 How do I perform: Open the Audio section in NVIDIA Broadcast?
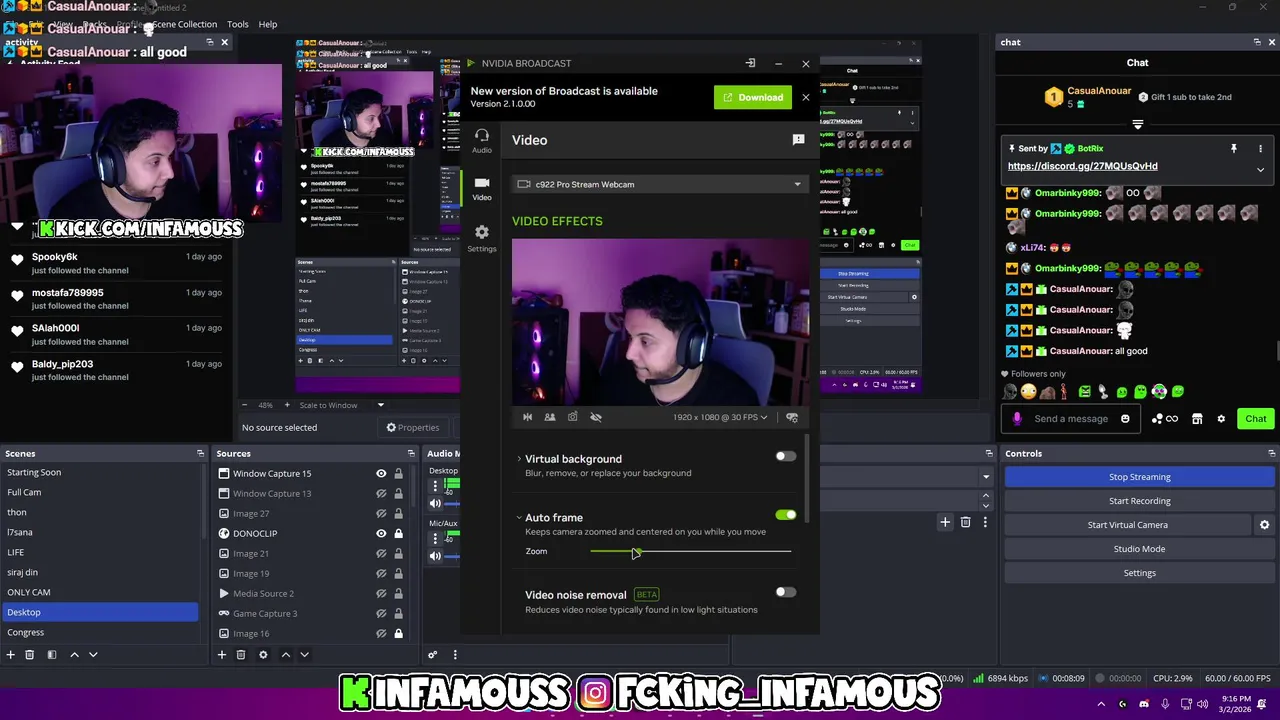click(x=481, y=140)
